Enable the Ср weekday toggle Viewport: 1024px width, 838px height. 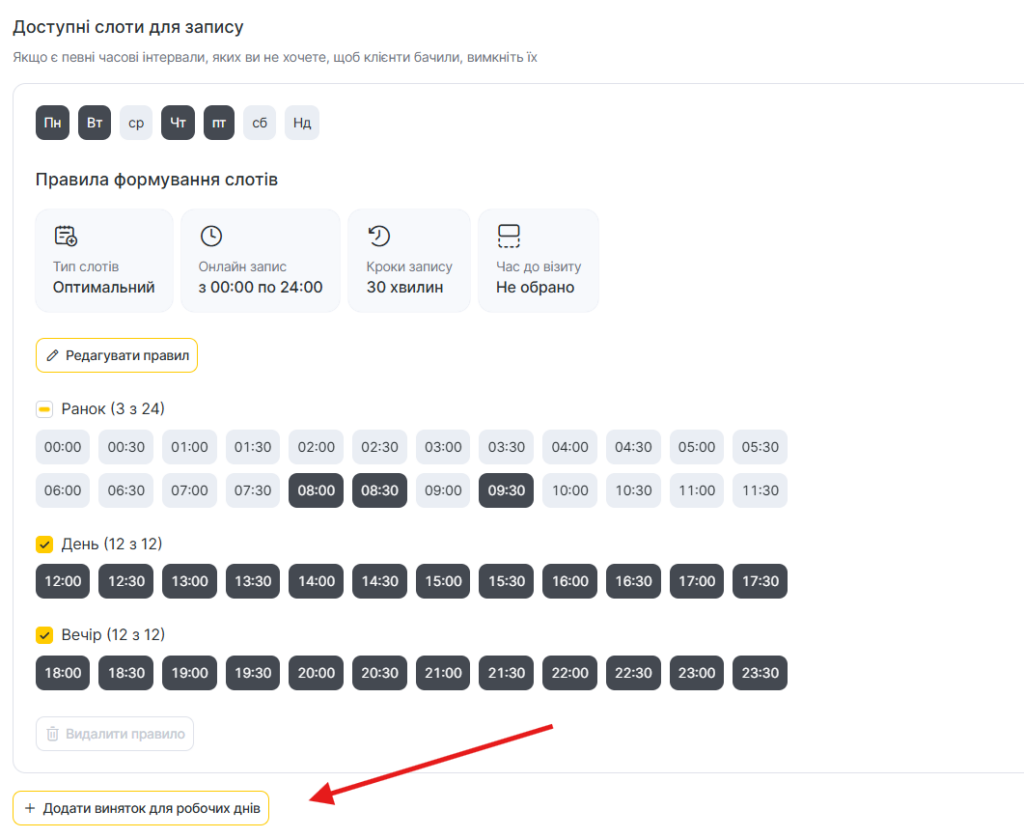coord(136,123)
